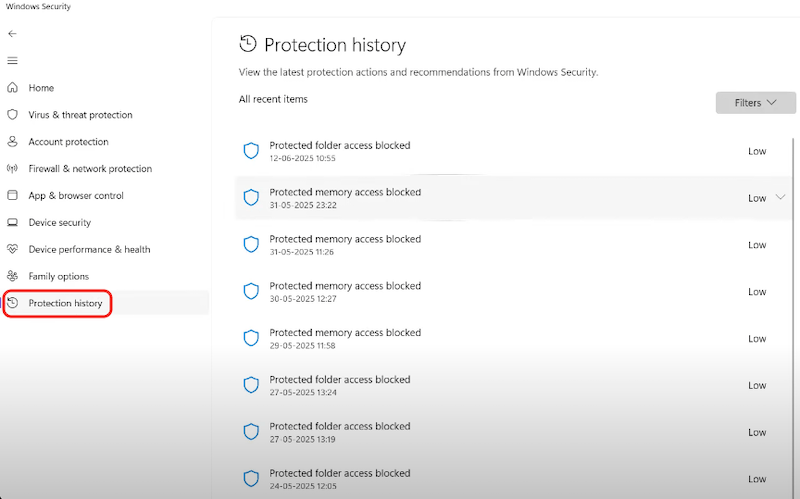800x499 pixels.
Task: Select the 24-05-2025 12:05 folder access entry
Action: 340,478
